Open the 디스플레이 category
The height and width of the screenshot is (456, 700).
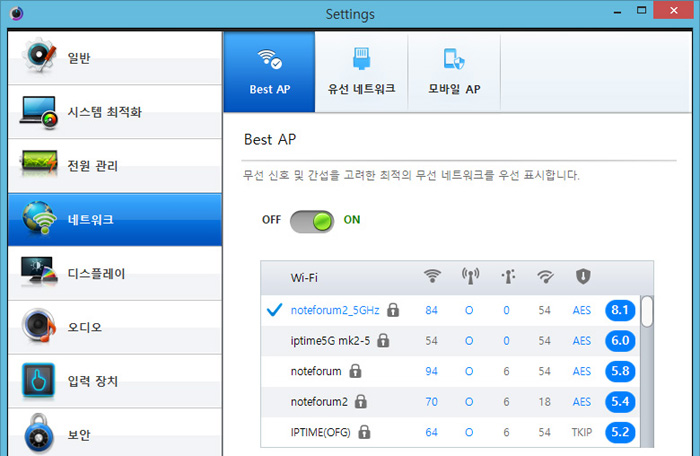coord(115,273)
